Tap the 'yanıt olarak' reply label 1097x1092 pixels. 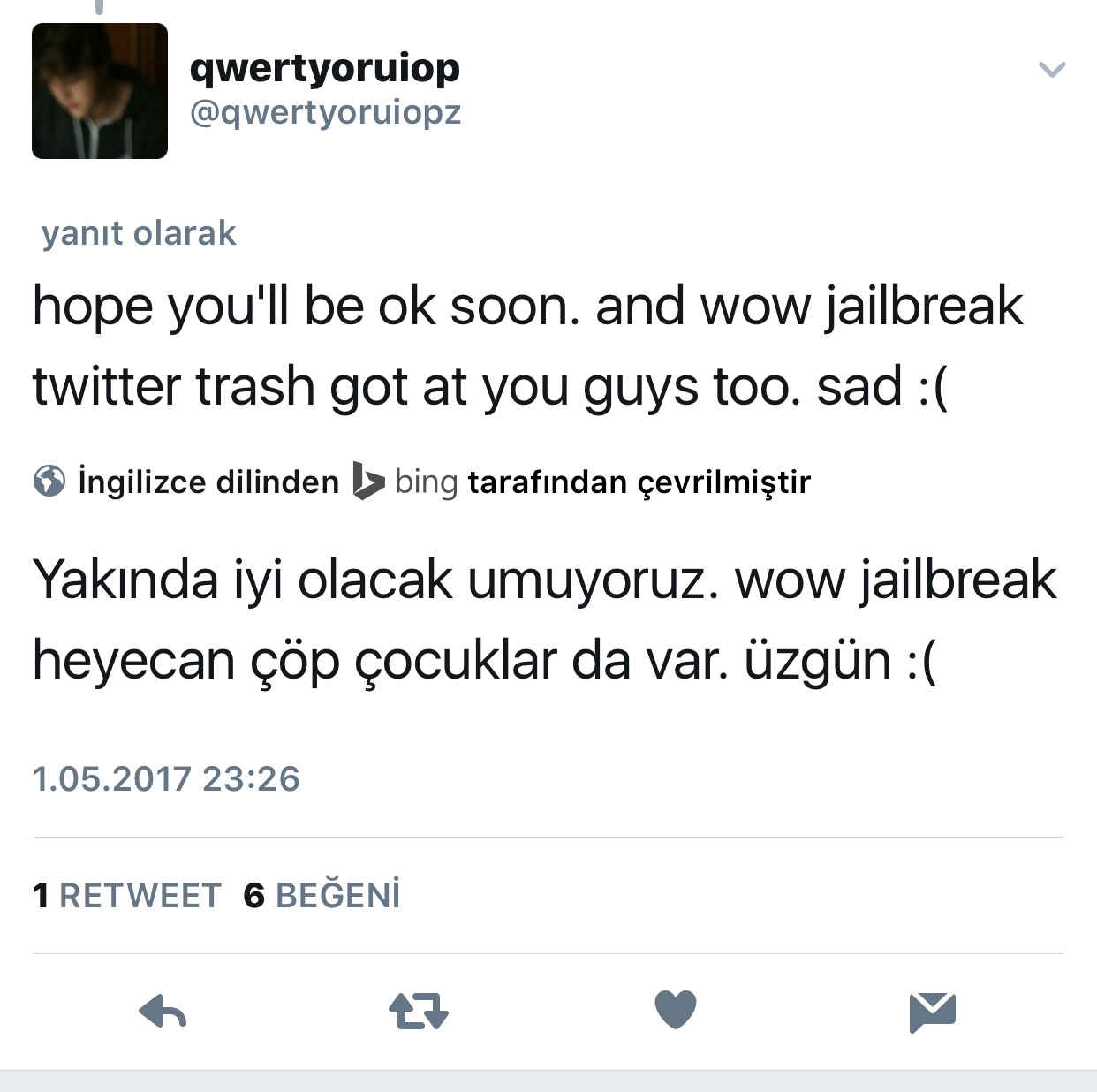tap(139, 234)
